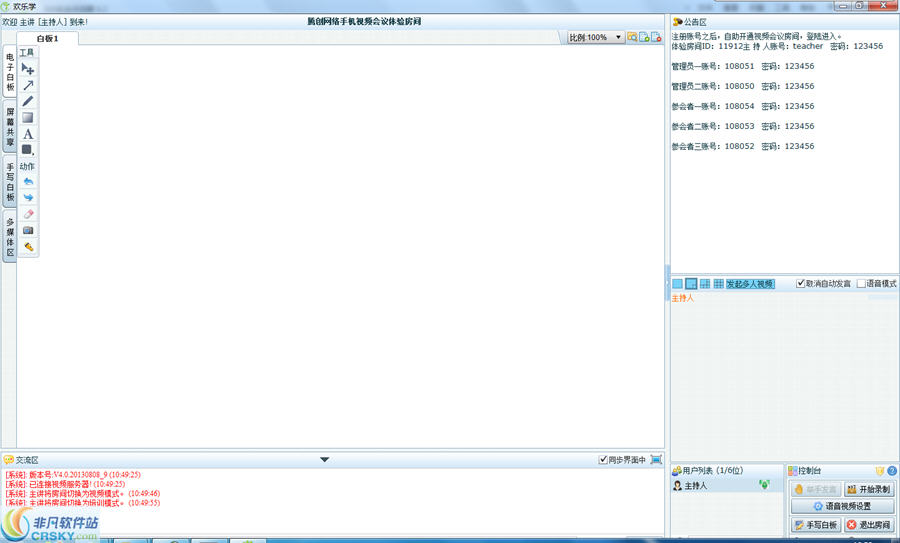Click 发起多人视频 button

pyautogui.click(x=750, y=284)
